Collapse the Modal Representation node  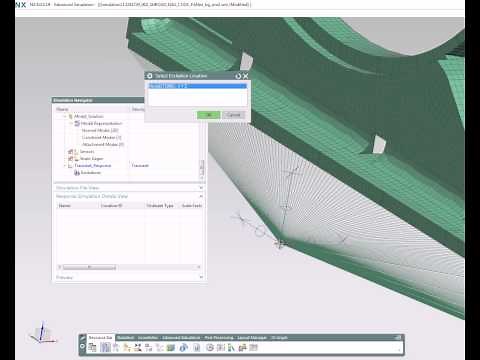click(x=71, y=123)
